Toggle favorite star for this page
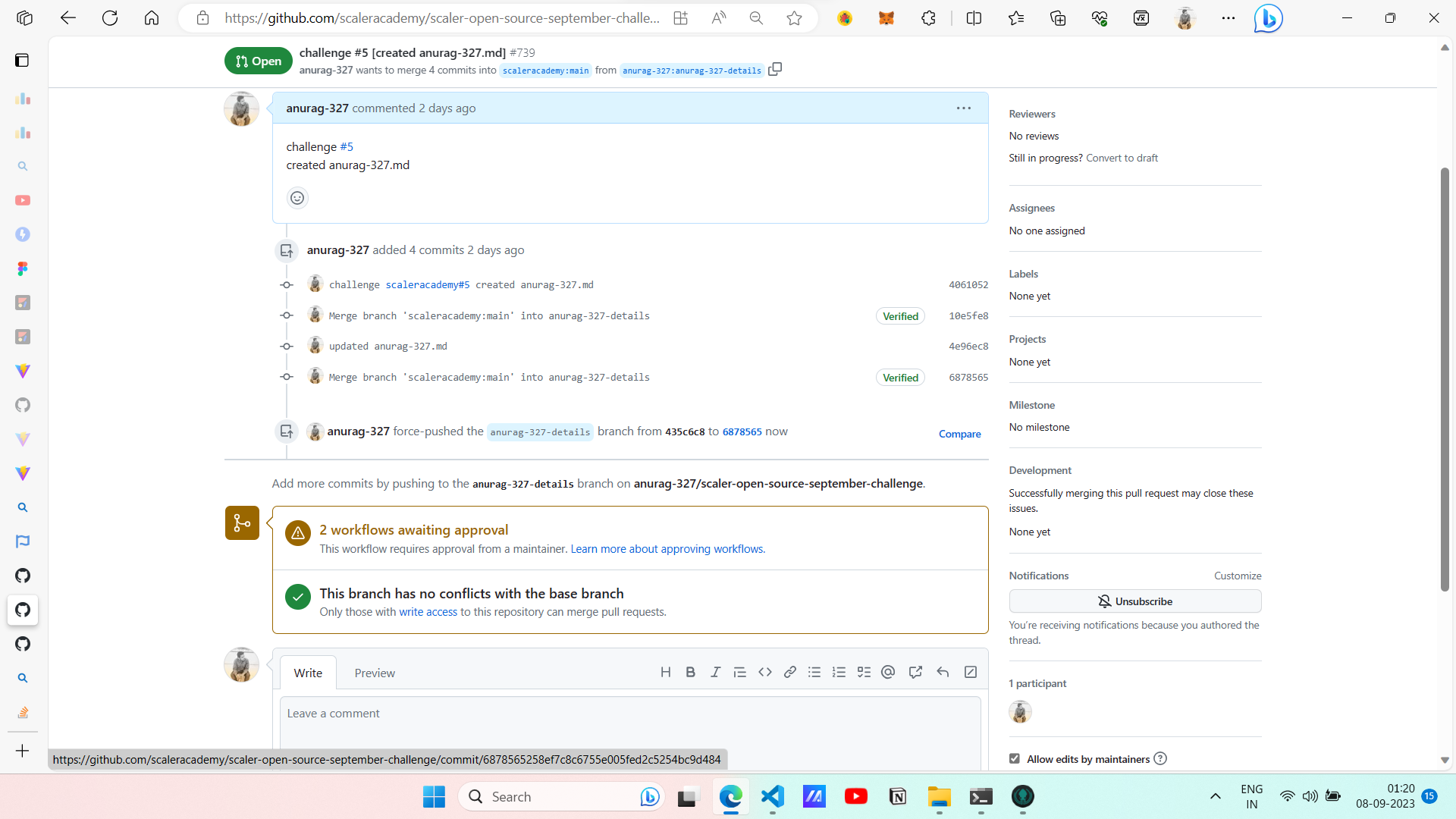This screenshot has height=819, width=1456. click(794, 17)
